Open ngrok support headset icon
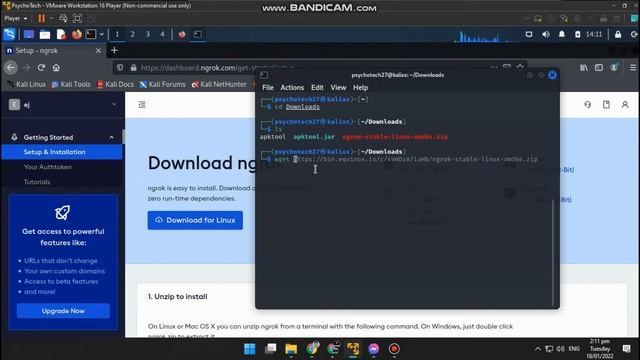The width and height of the screenshot is (640, 360). point(587,105)
